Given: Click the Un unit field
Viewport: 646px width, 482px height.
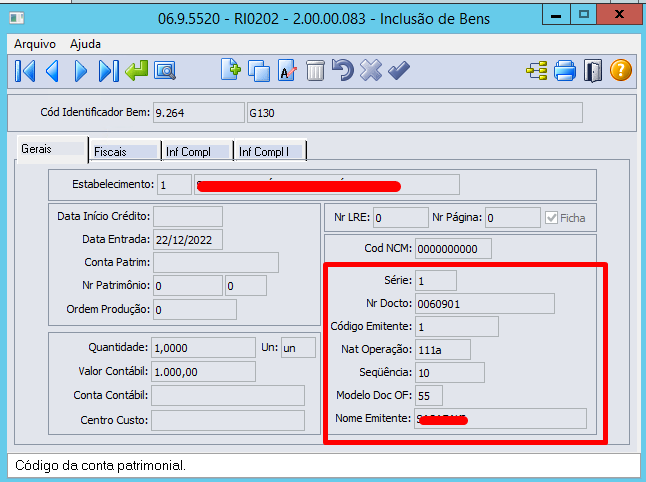Looking at the screenshot, I should 299,348.
